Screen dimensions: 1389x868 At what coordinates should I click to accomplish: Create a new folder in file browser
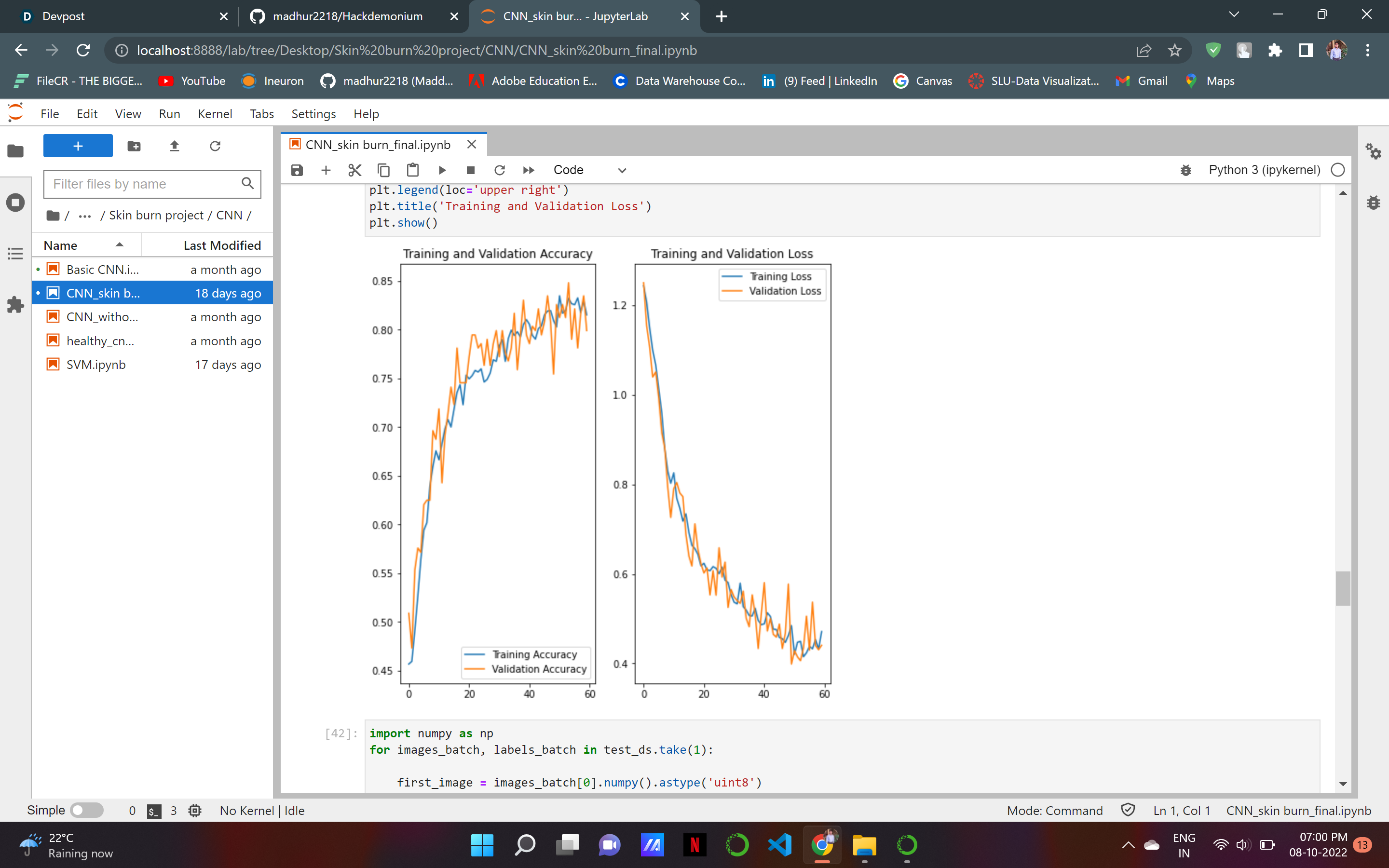[134, 146]
